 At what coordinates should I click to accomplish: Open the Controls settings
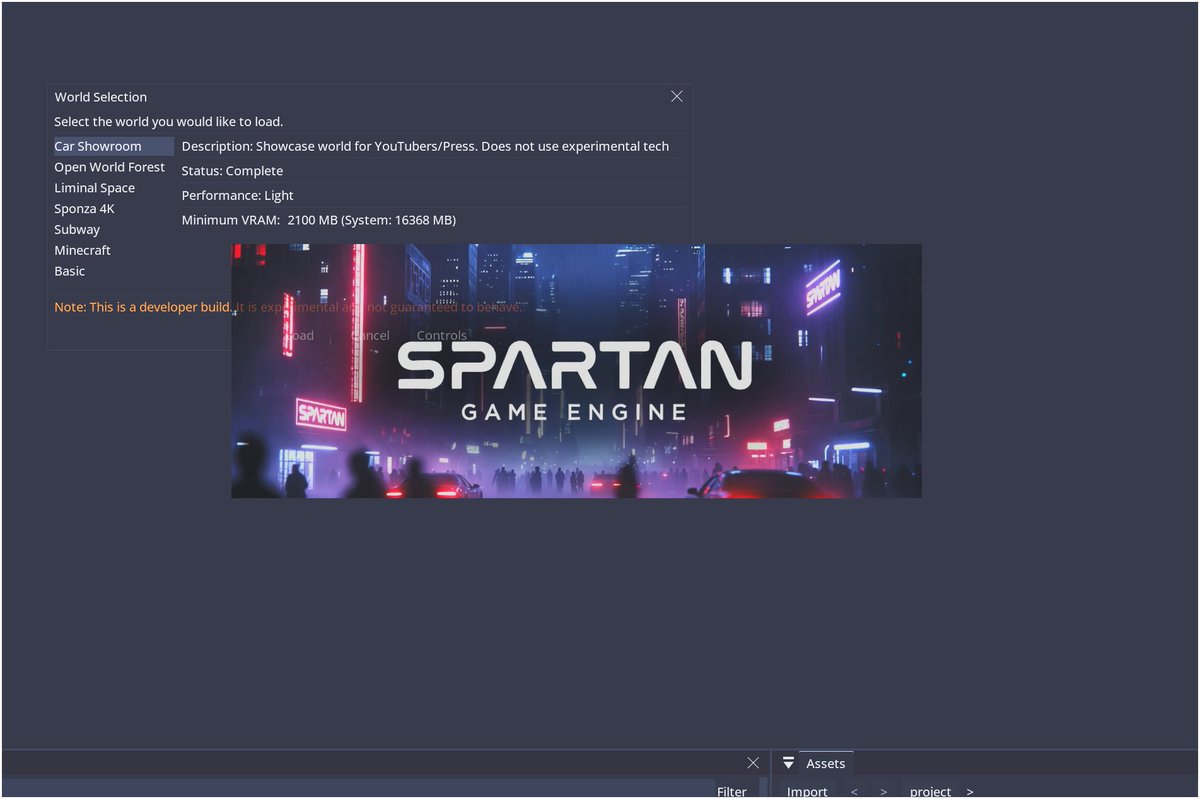point(441,335)
